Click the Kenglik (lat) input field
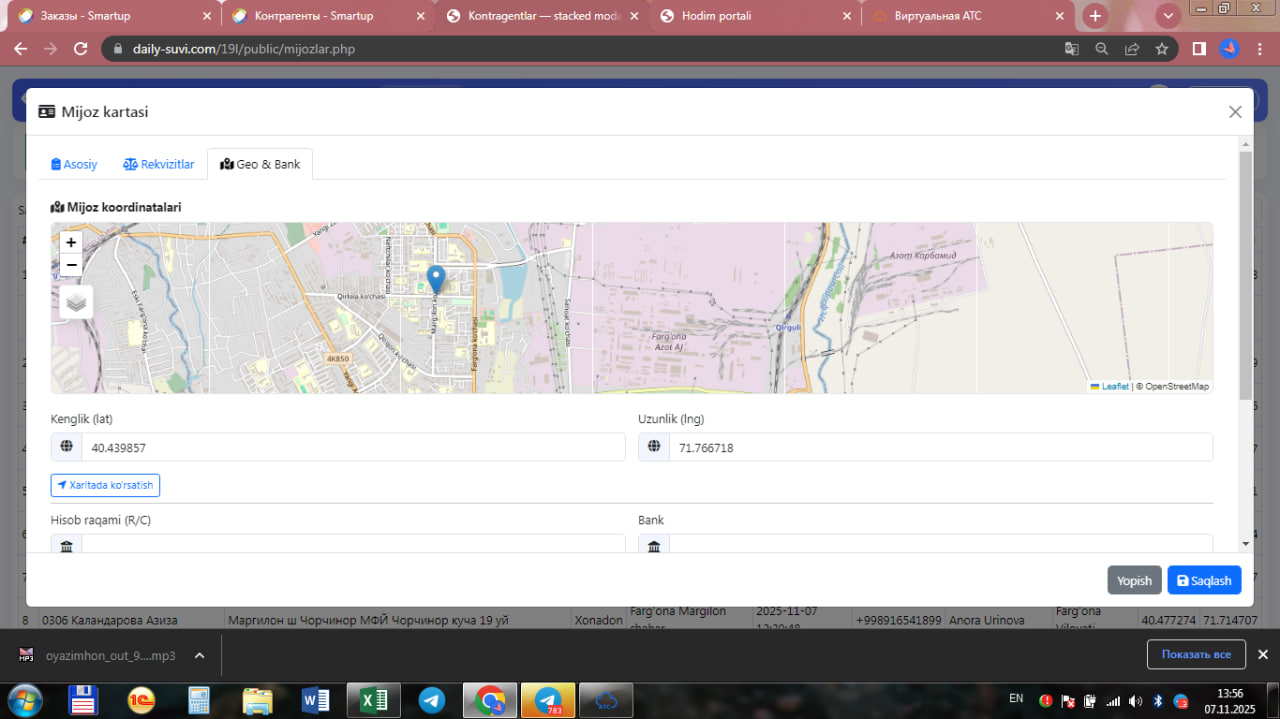The height and width of the screenshot is (719, 1280). tap(352, 448)
